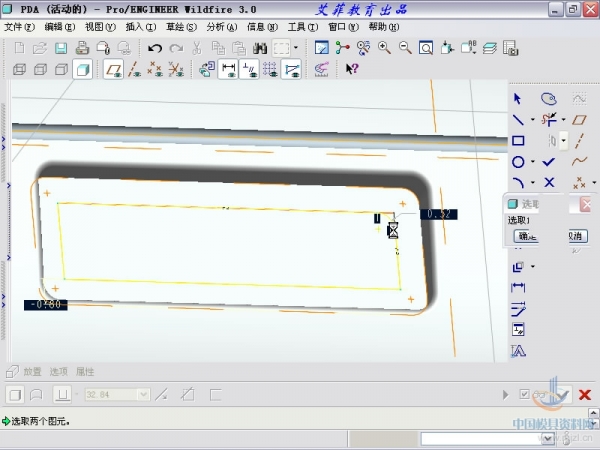Open the 分析 (Analysis) menu

point(220,27)
